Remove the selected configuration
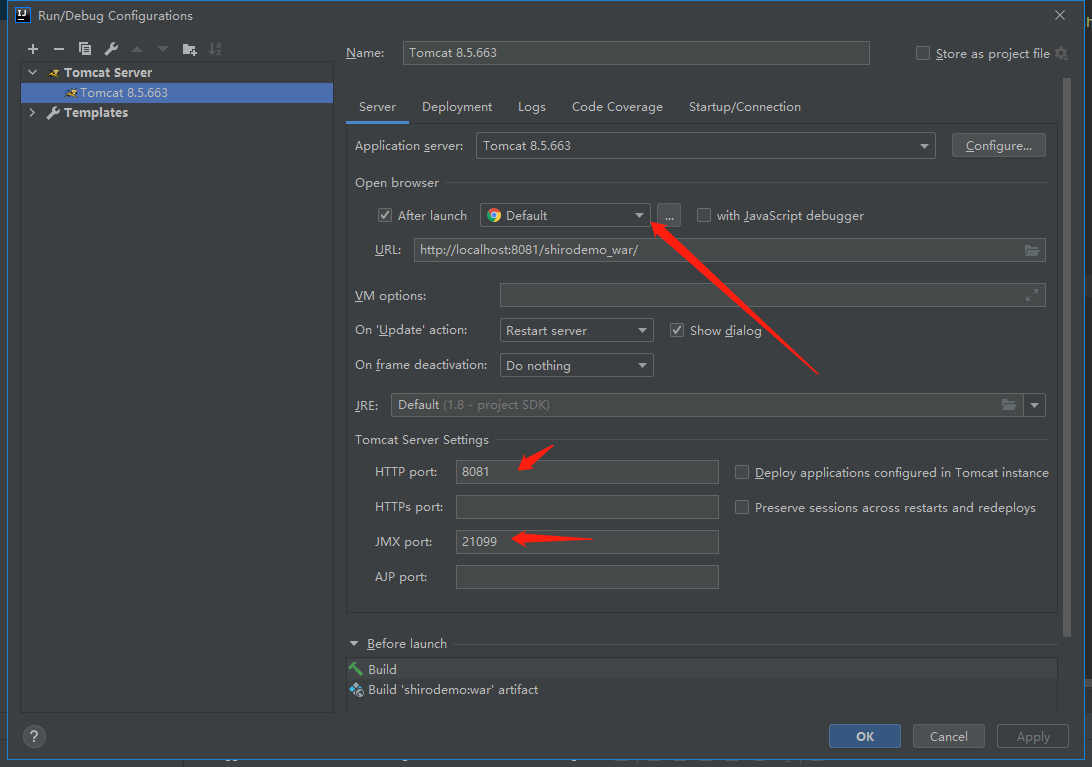Screen dimensions: 1092x767 tap(58, 49)
